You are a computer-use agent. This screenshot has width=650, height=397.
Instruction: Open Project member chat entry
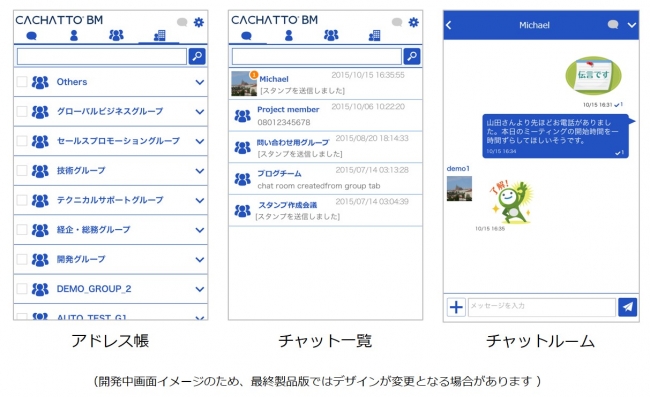pyautogui.click(x=325, y=116)
